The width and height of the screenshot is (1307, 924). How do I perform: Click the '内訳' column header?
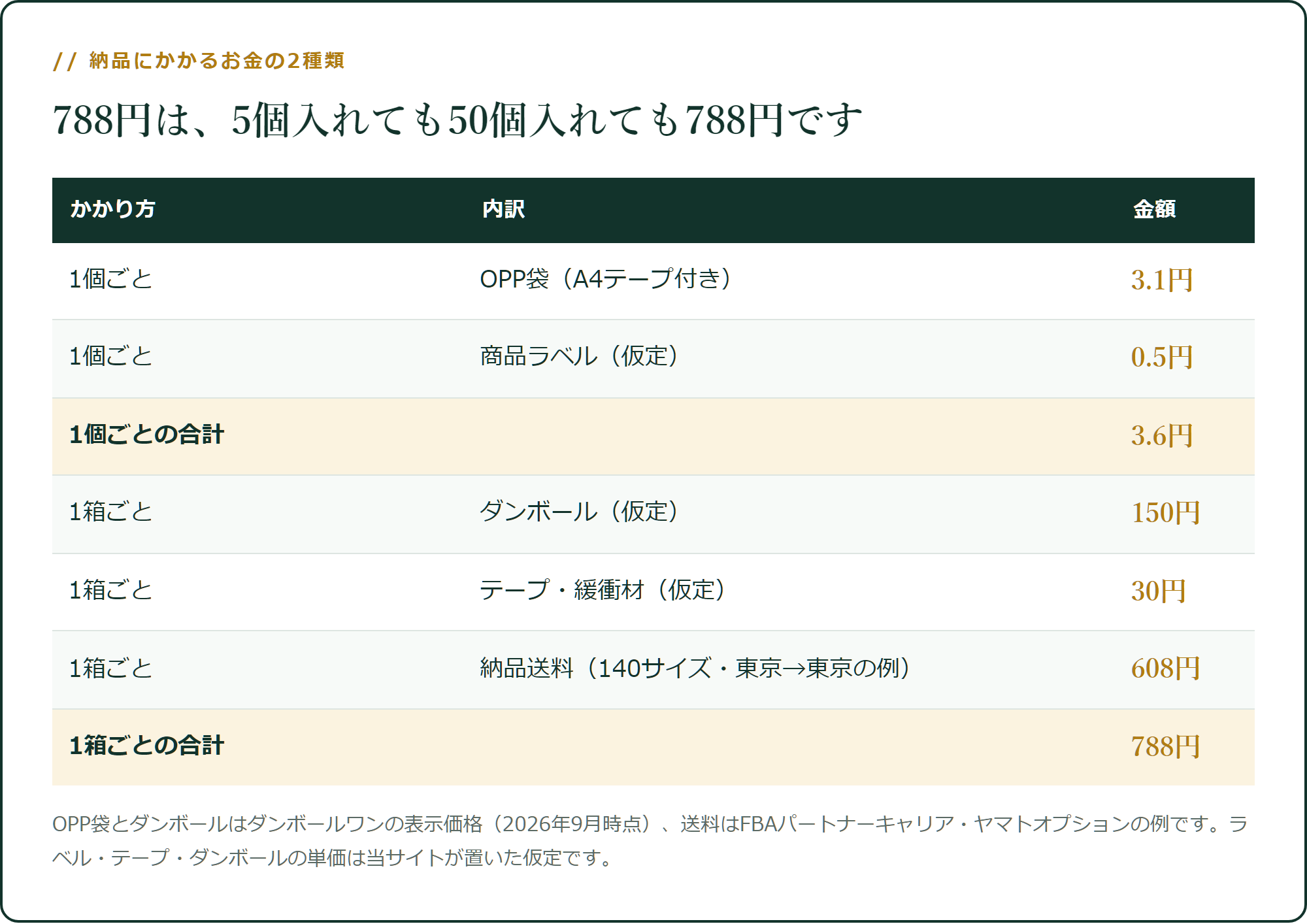pos(503,209)
